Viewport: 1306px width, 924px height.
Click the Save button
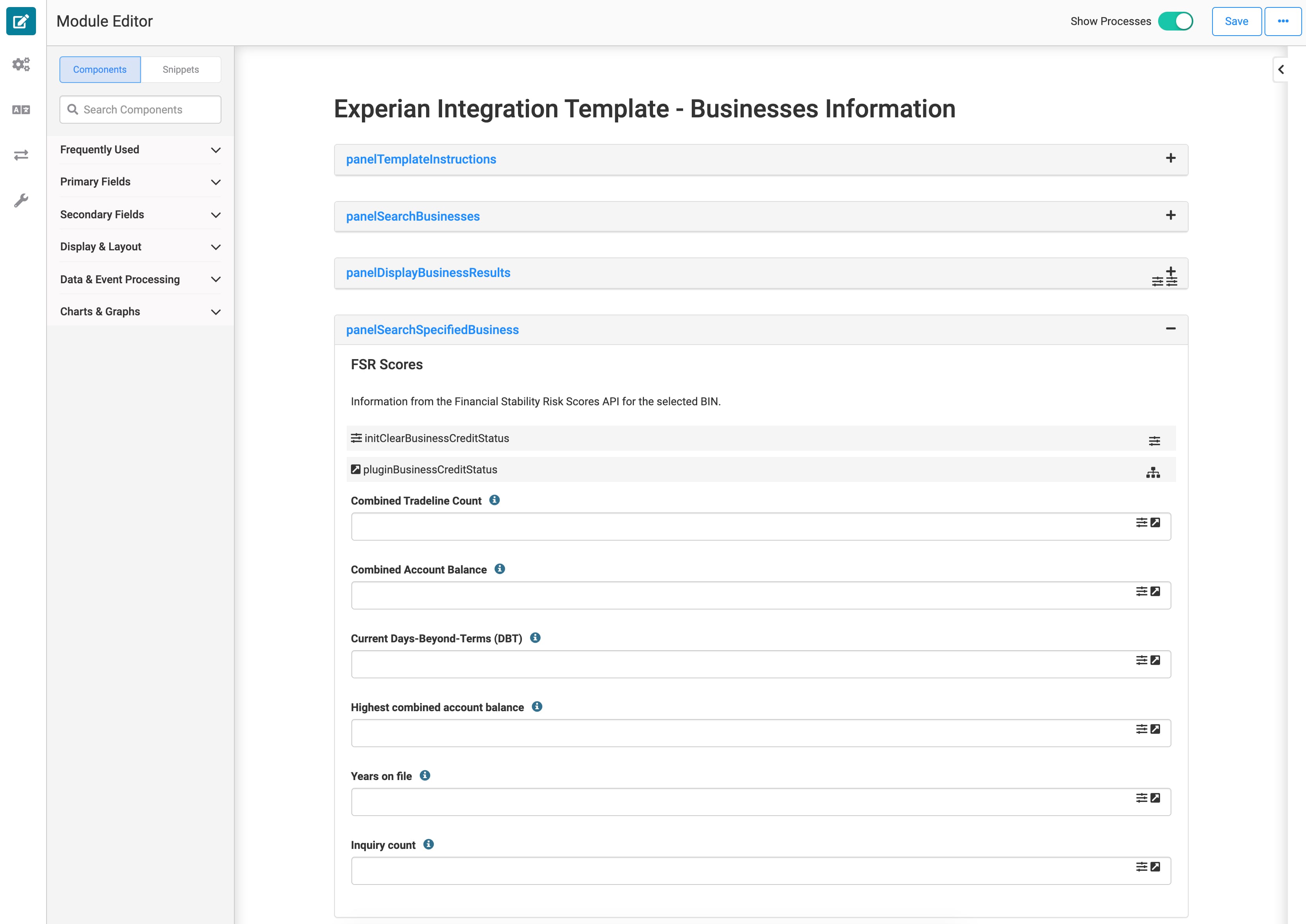(x=1236, y=22)
